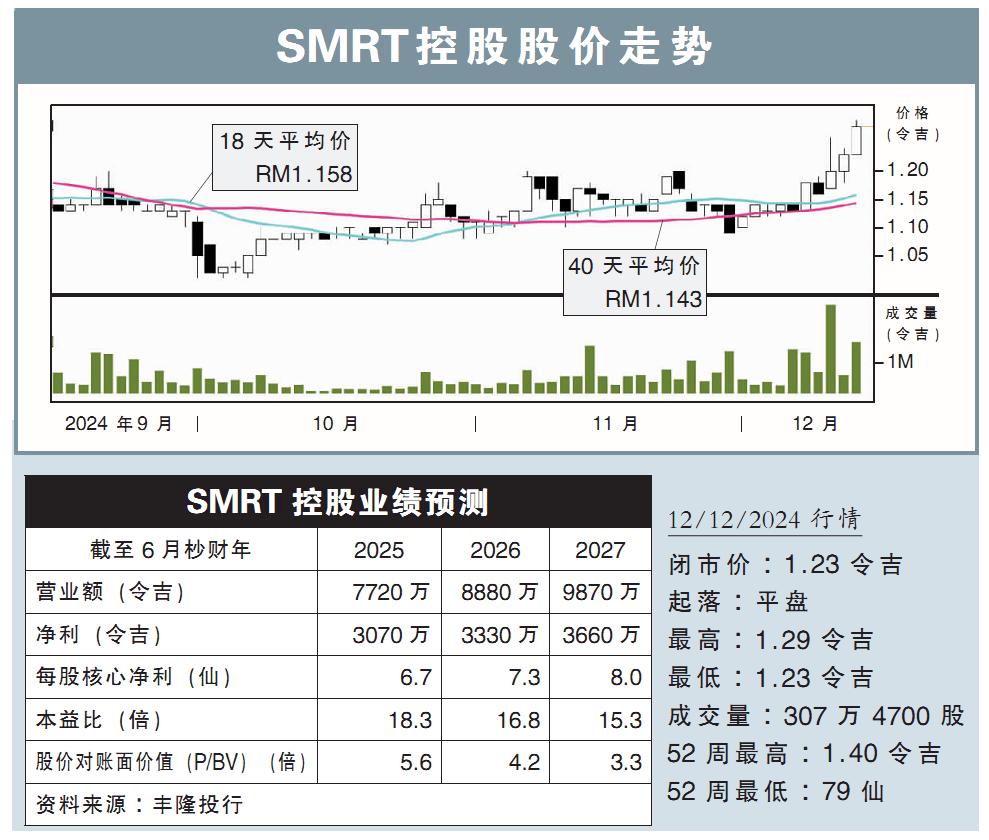Click the 3660万 net profit cell

[x=601, y=634]
